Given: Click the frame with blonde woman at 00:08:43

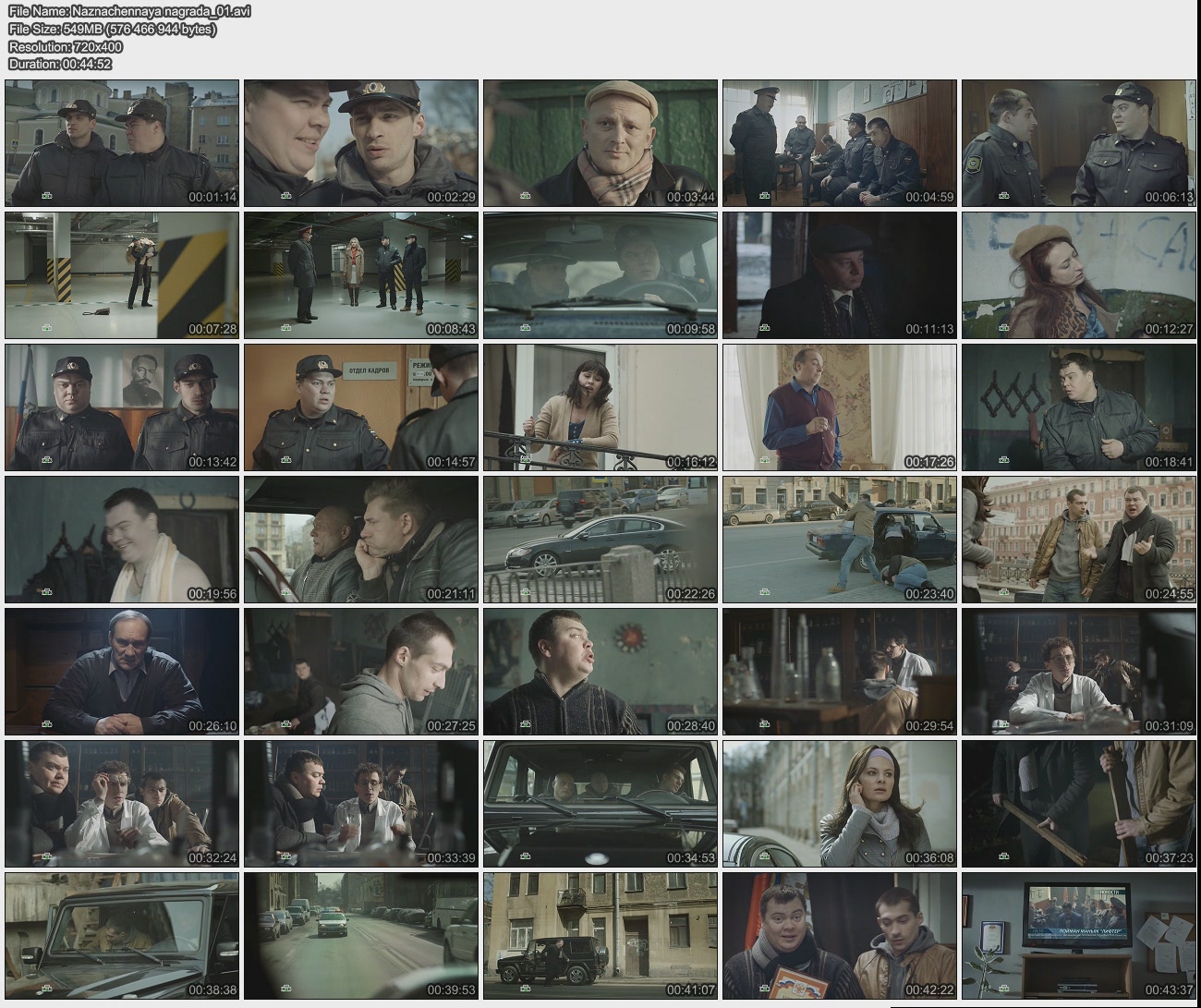Looking at the screenshot, I should point(361,275).
